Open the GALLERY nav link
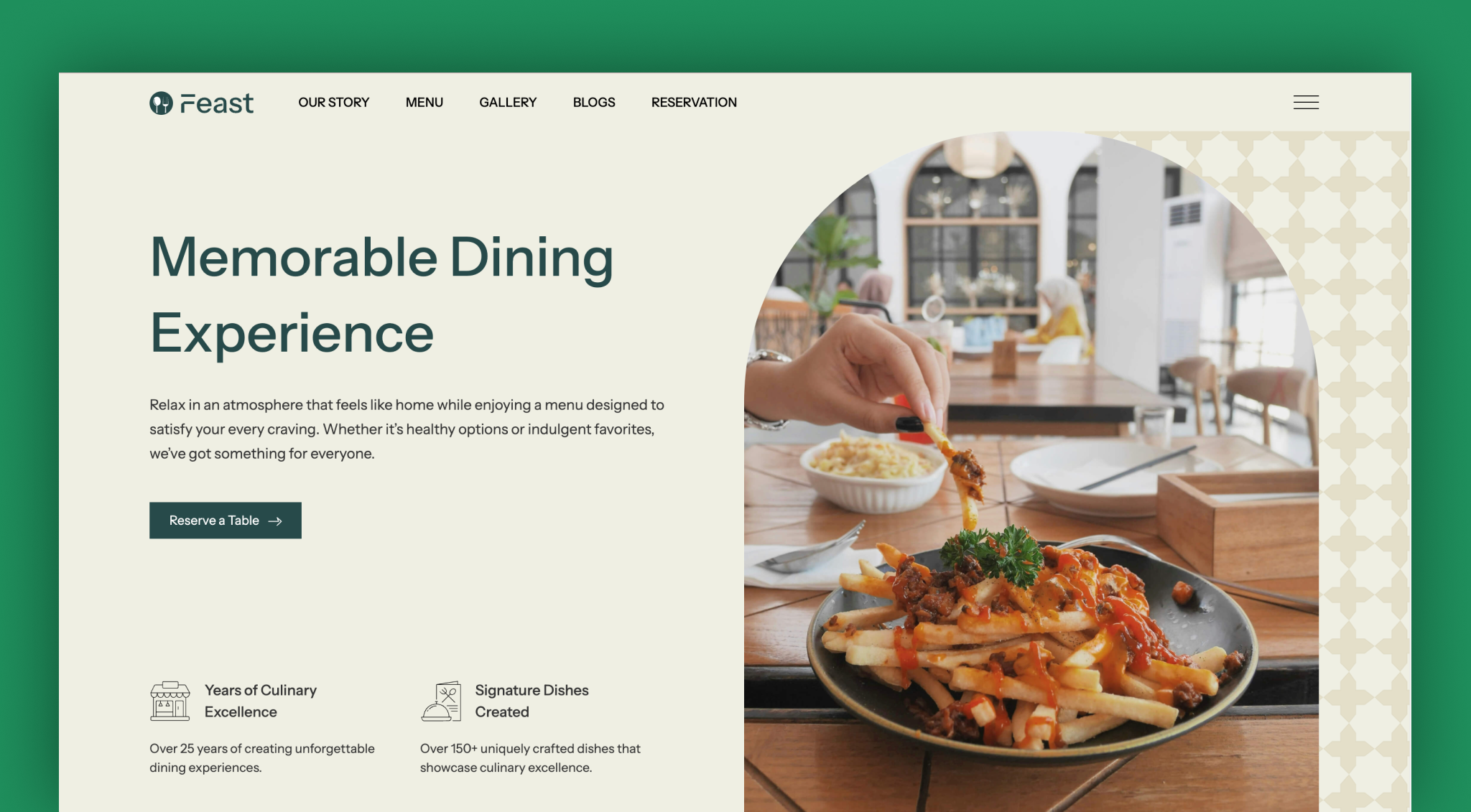The width and height of the screenshot is (1471, 812). pyautogui.click(x=508, y=103)
